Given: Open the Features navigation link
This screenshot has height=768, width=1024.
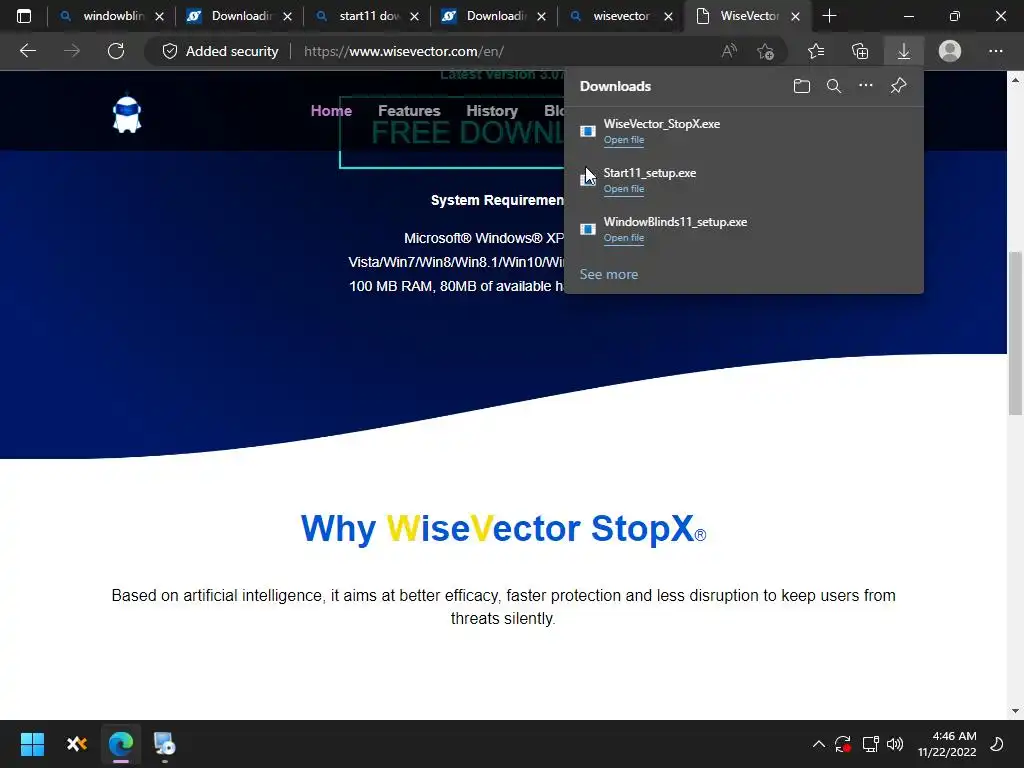Looking at the screenshot, I should coord(409,110).
